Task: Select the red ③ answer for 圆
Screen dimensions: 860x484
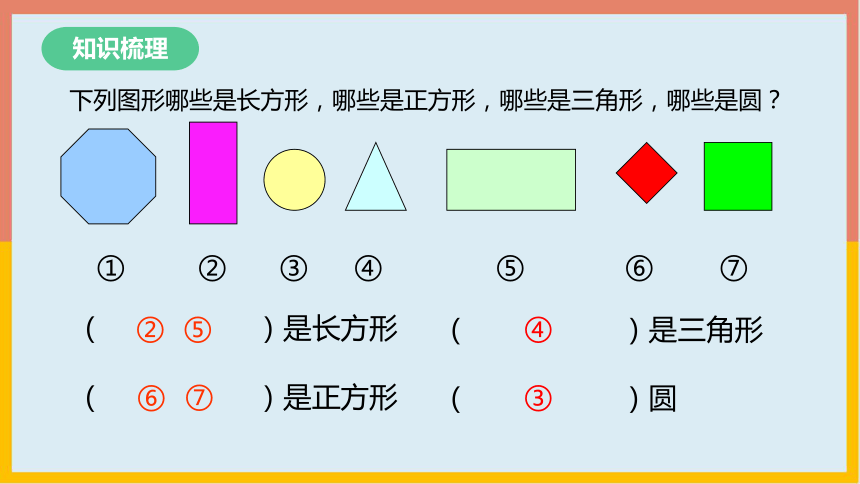Action: point(538,398)
